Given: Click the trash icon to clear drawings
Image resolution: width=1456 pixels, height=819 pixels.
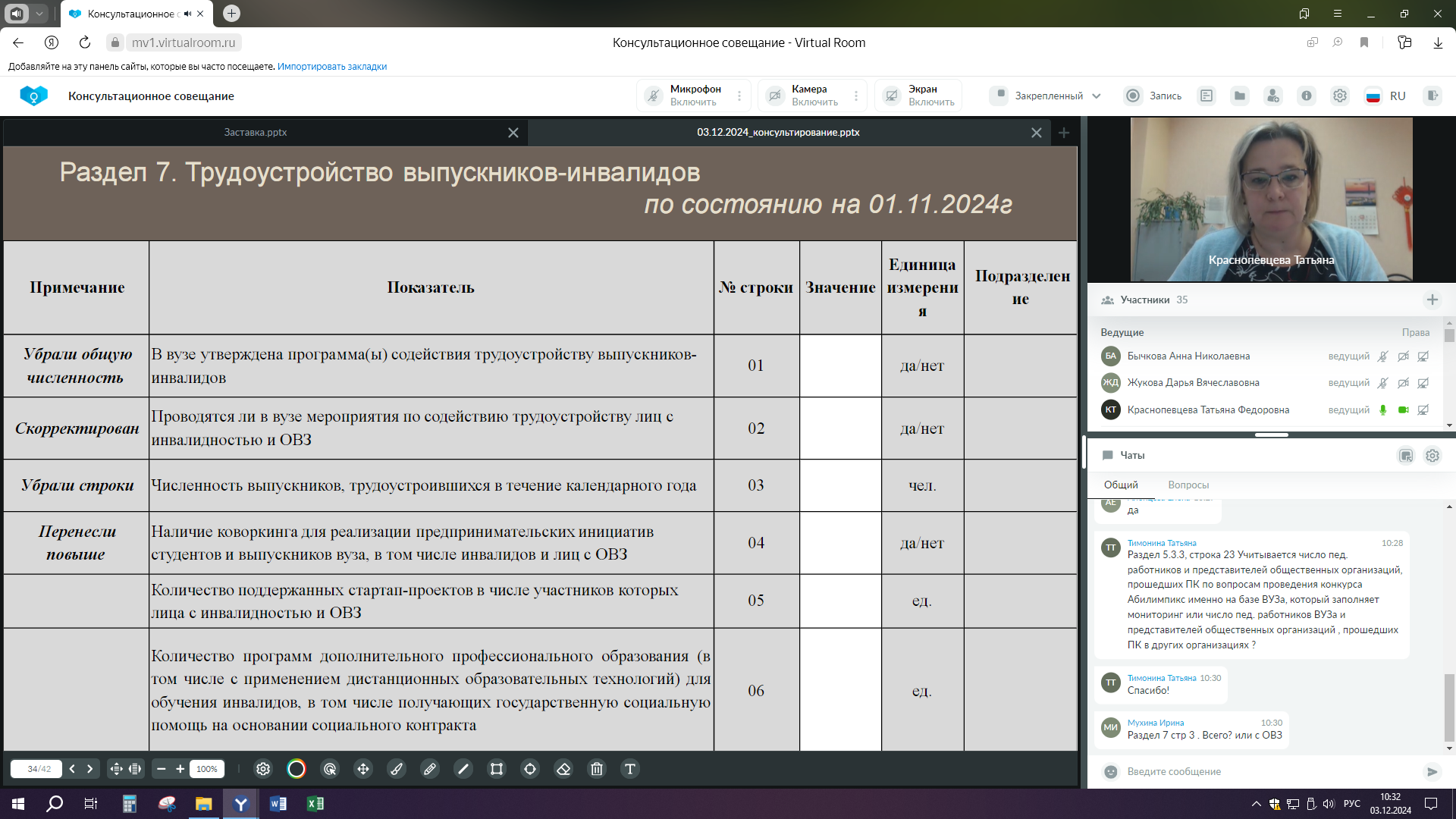Looking at the screenshot, I should pyautogui.click(x=597, y=769).
